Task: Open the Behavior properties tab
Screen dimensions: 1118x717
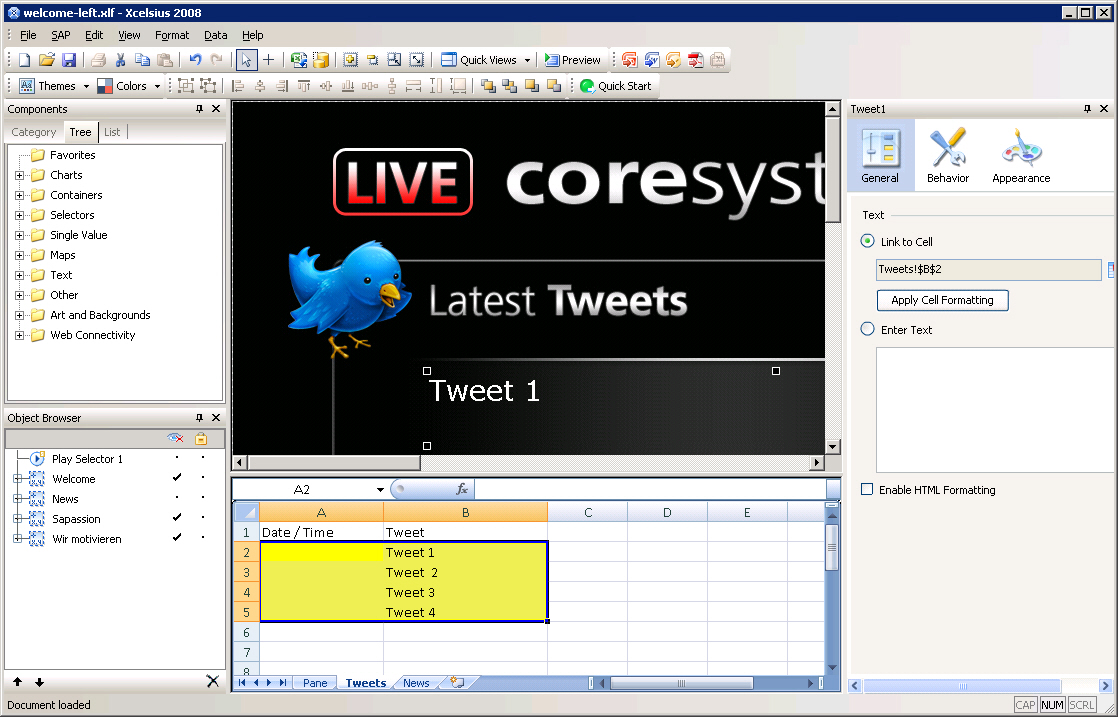Action: click(948, 155)
